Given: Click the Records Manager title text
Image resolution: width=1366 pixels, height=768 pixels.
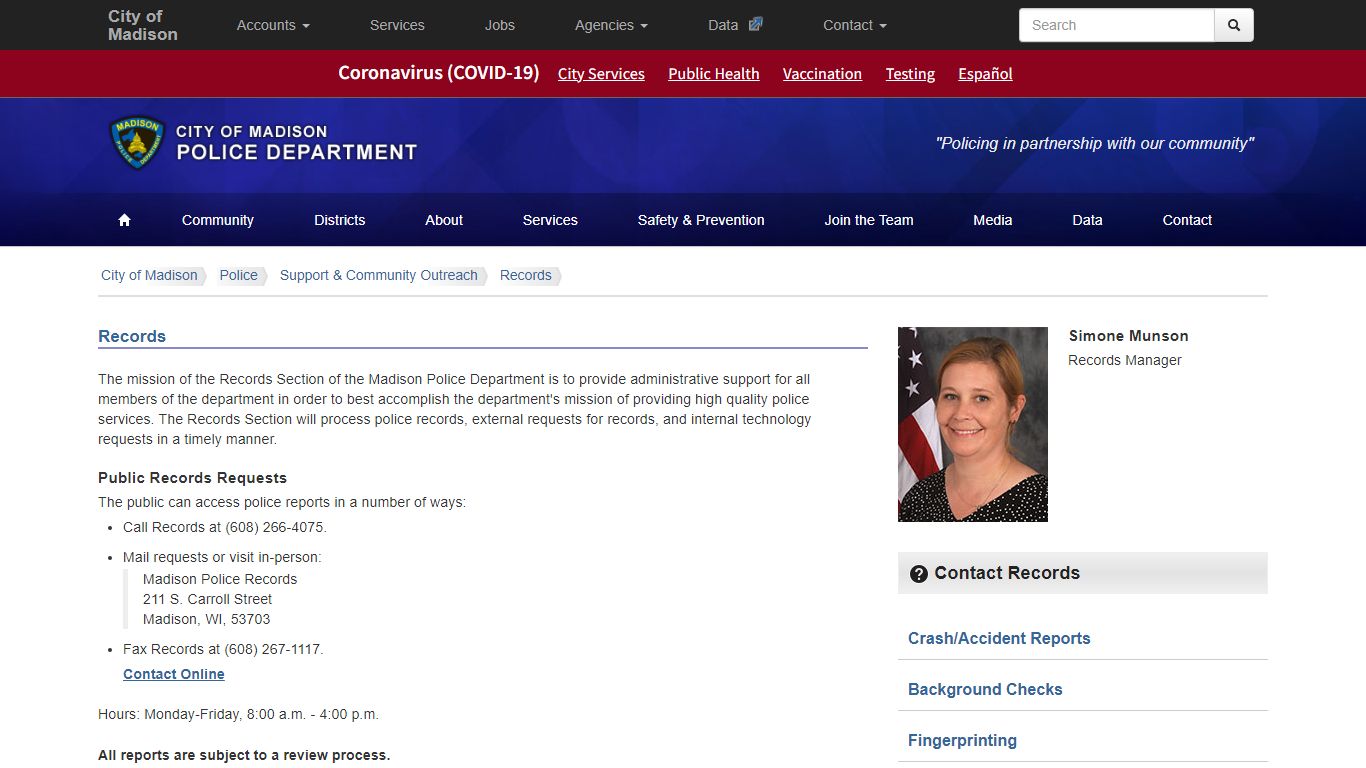Looking at the screenshot, I should [x=1125, y=361].
